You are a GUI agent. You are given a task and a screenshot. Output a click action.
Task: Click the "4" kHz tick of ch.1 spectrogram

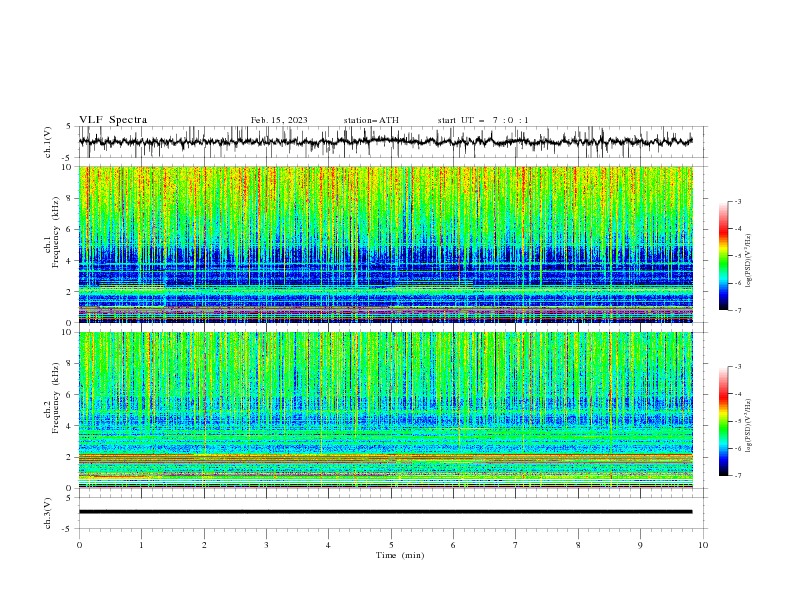pyautogui.click(x=70, y=261)
